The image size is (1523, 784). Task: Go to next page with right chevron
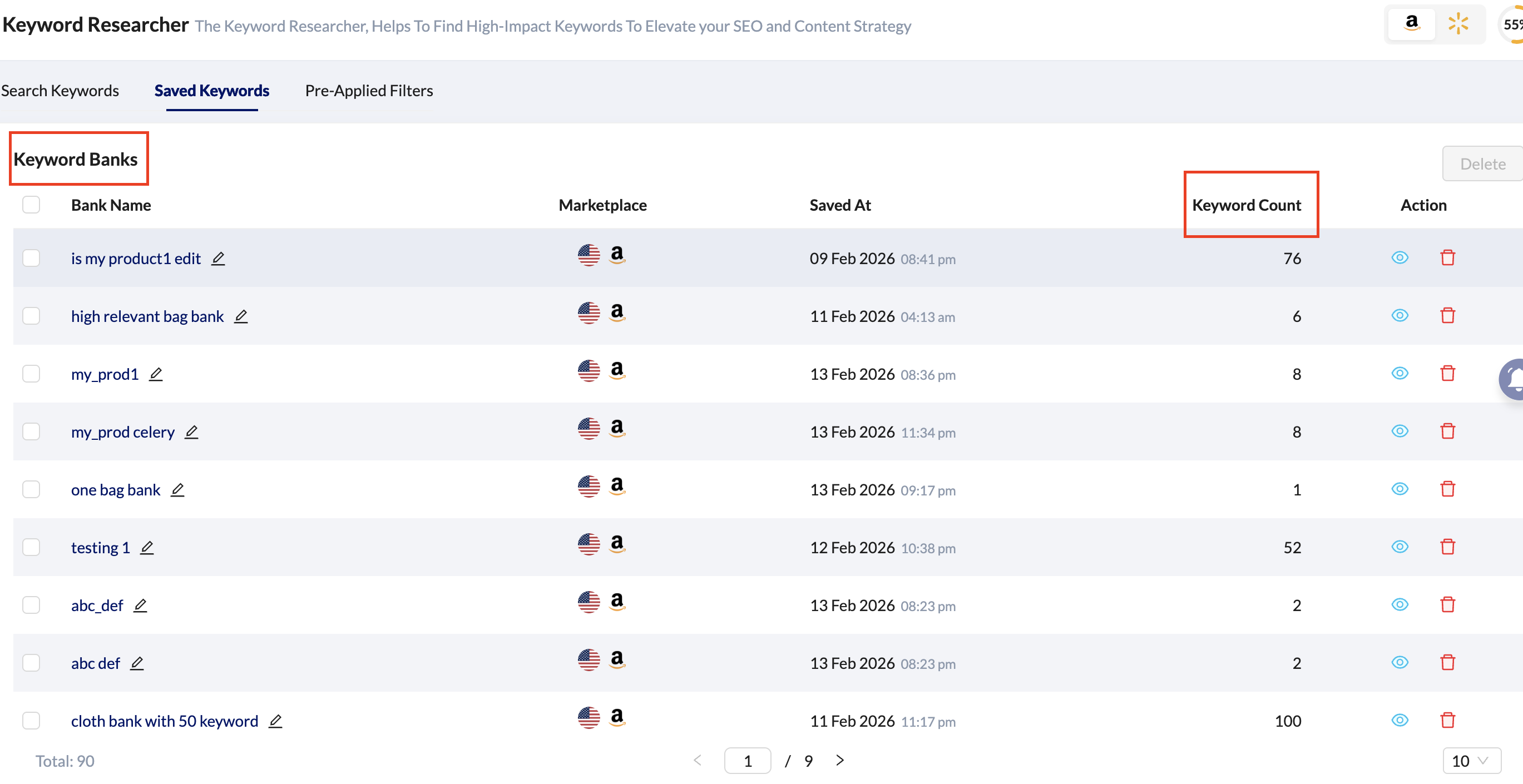(839, 760)
